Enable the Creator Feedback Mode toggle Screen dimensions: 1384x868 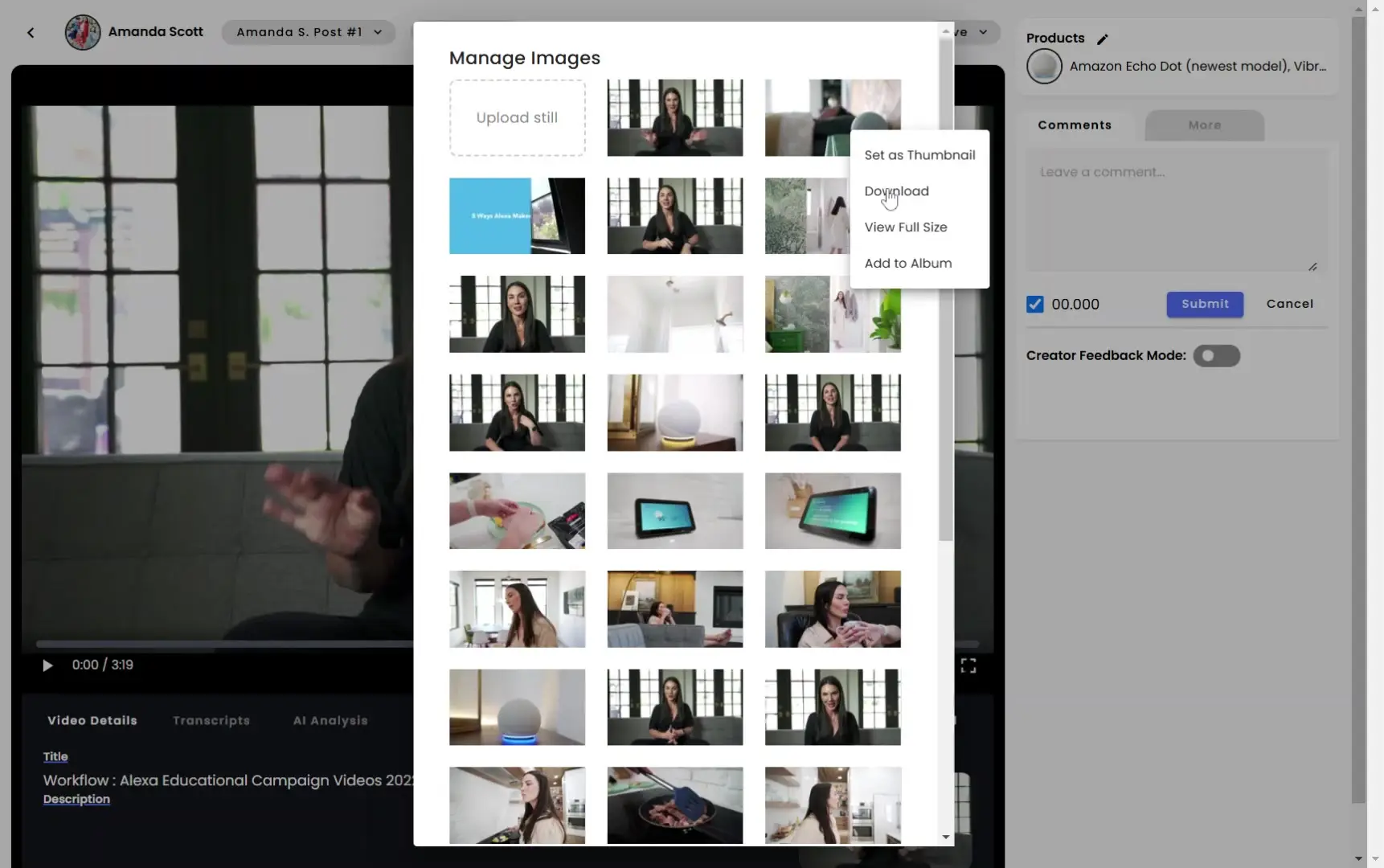1217,356
